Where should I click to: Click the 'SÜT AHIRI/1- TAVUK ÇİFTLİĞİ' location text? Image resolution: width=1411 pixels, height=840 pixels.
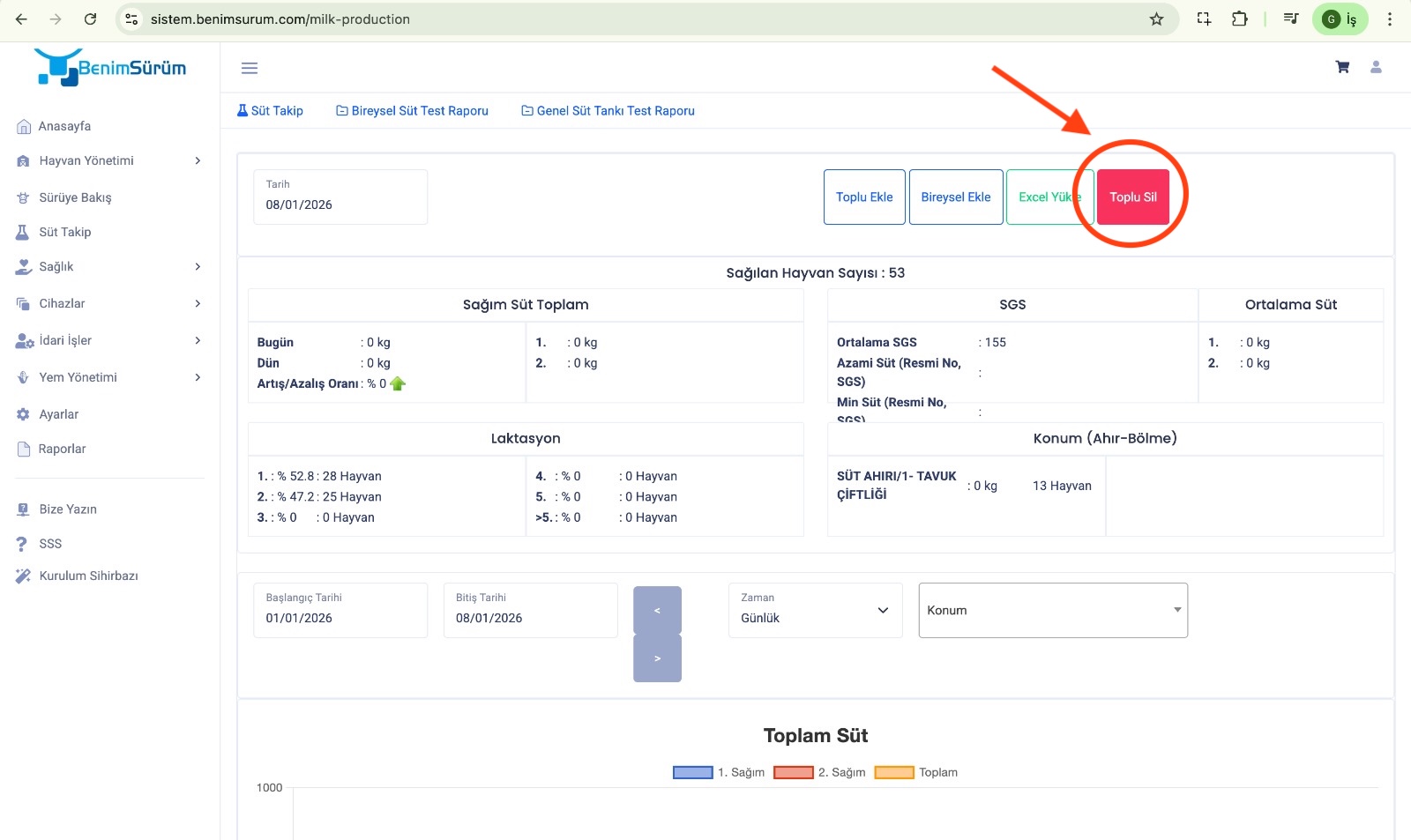point(896,486)
